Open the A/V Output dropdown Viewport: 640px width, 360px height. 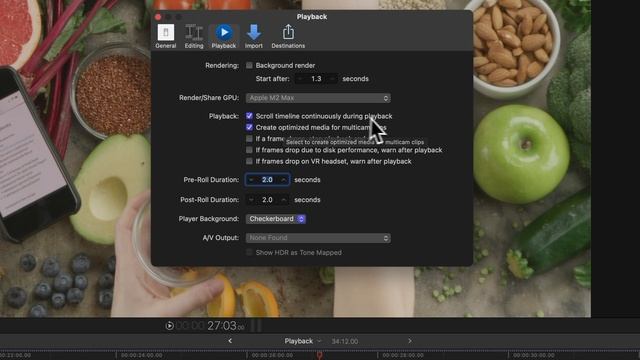pyautogui.click(x=318, y=238)
